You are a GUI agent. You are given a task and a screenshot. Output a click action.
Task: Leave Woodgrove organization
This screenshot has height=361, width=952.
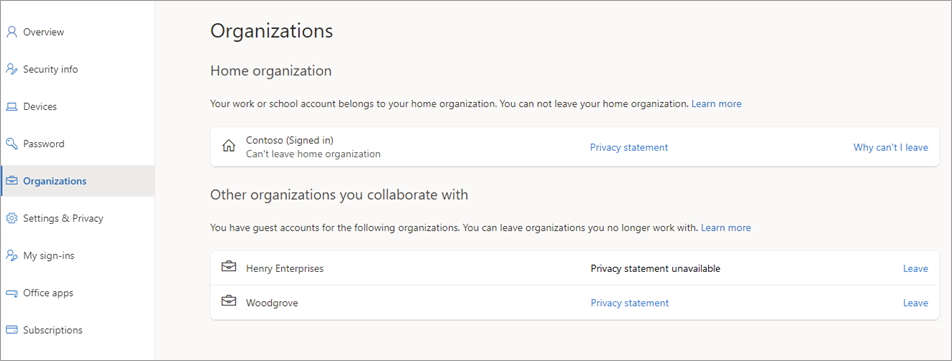[916, 303]
